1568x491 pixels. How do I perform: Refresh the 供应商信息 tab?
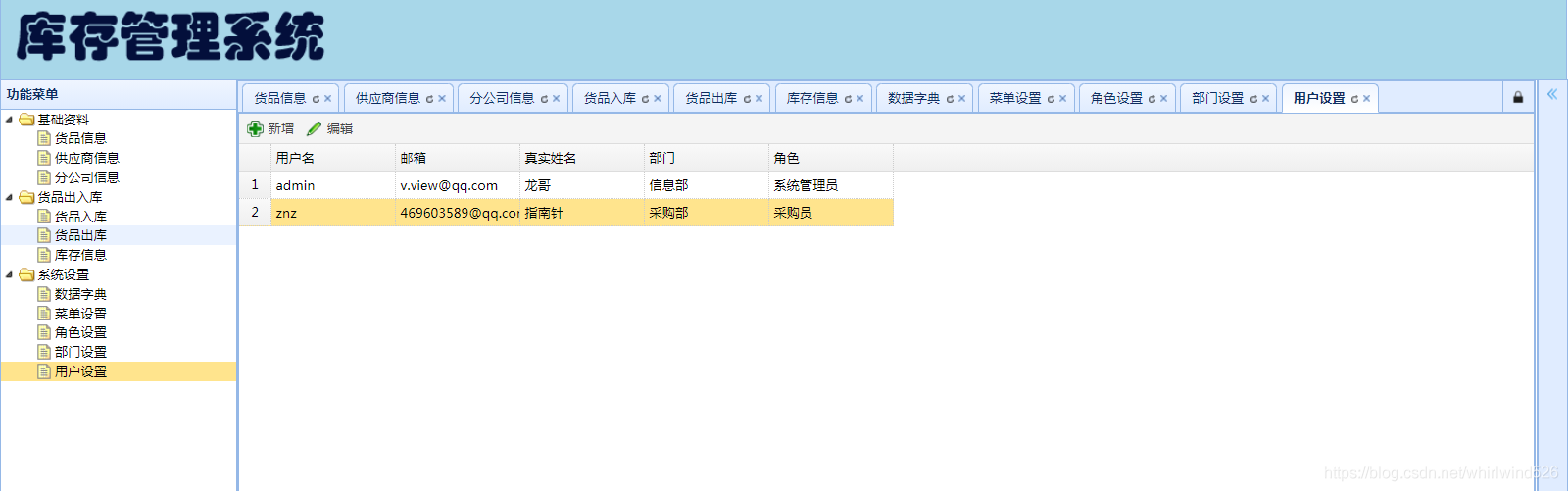tap(429, 99)
